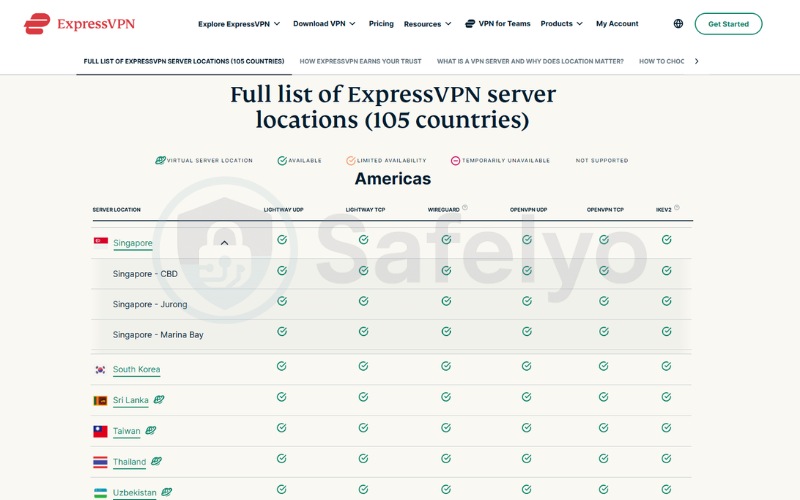Click the VPN for Teams icon
Screen dimensions: 800x500
pos(470,23)
